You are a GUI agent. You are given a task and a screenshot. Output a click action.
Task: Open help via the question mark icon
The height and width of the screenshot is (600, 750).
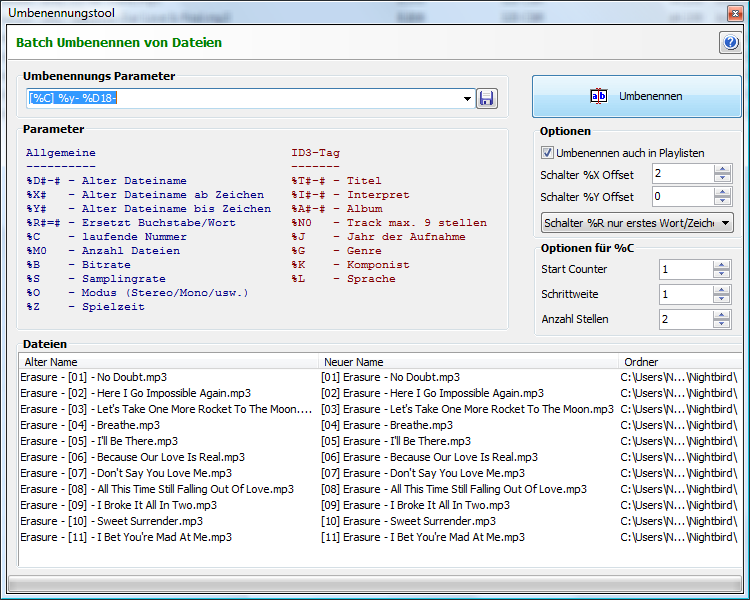click(729, 42)
